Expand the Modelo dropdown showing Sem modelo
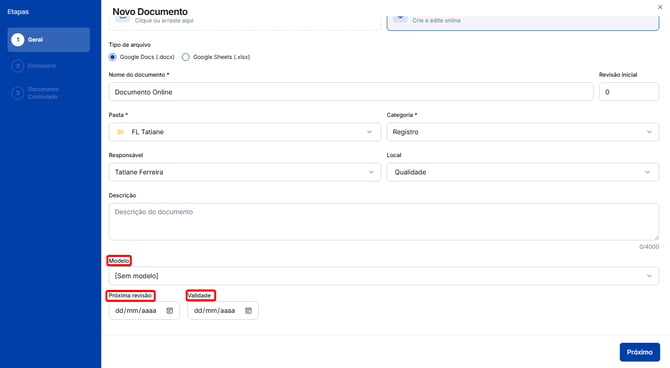670x368 pixels. pyautogui.click(x=384, y=276)
